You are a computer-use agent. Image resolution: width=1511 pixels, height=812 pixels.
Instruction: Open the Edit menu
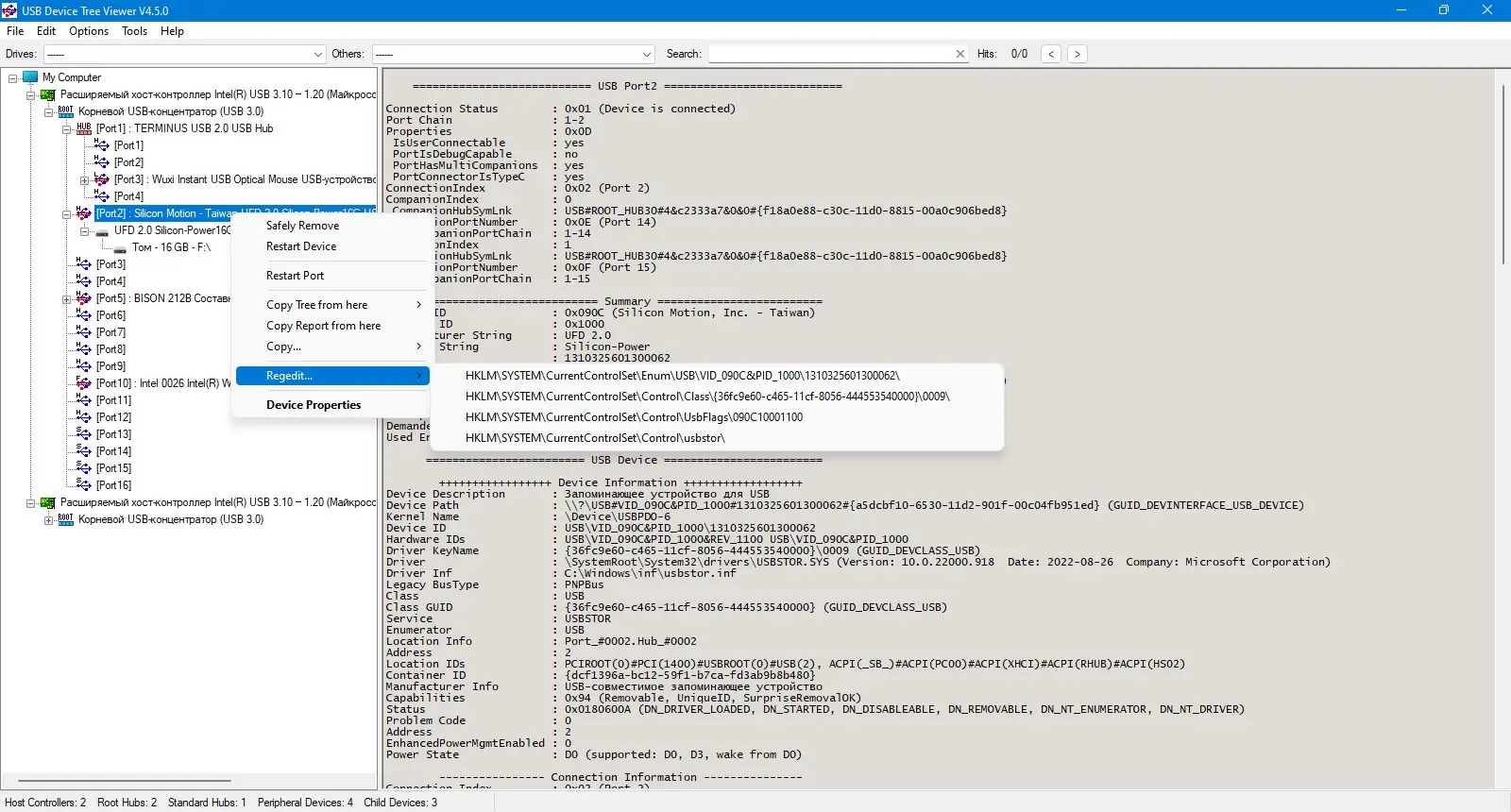point(46,31)
